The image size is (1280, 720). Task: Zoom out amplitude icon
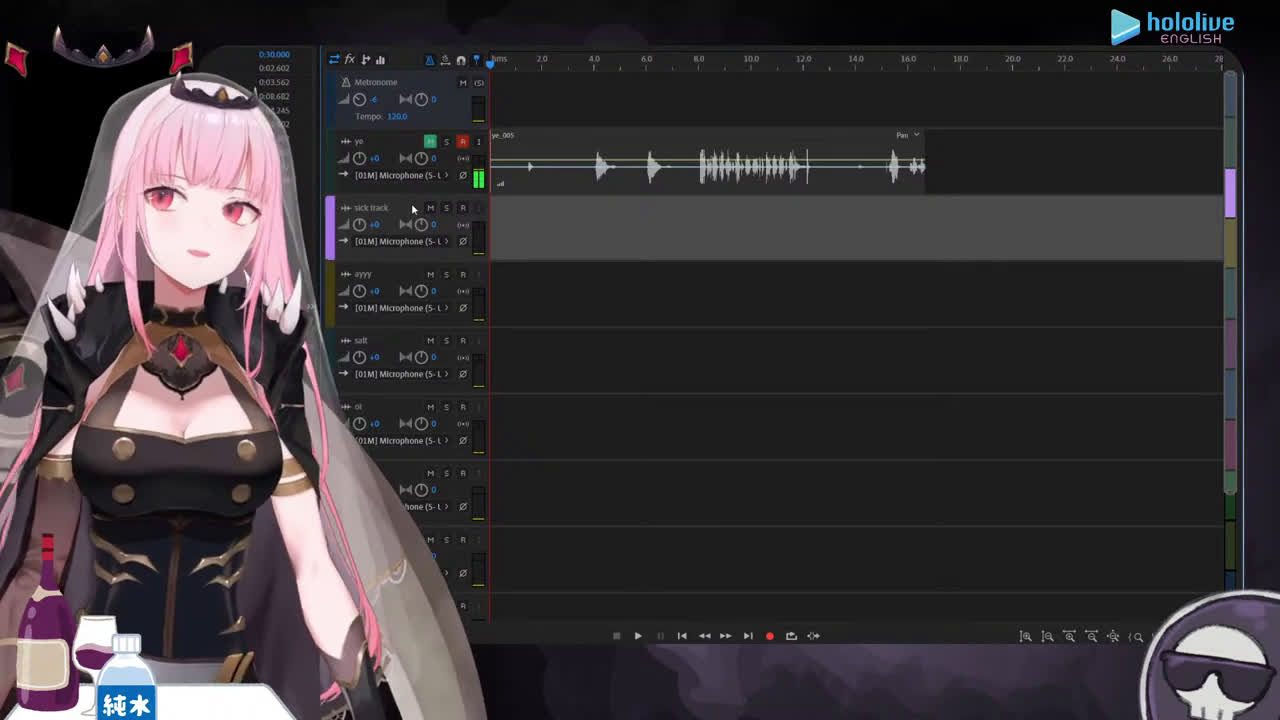(x=1048, y=636)
